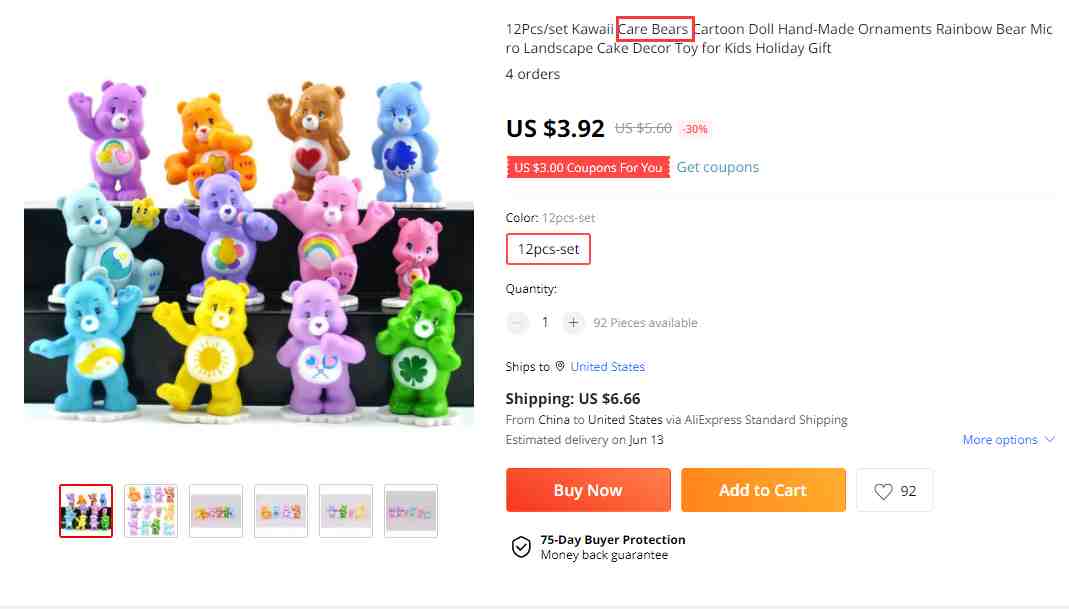Screen dimensions: 1069x609
Task: Click the location pin icon beside Ships to
Action: tap(560, 366)
